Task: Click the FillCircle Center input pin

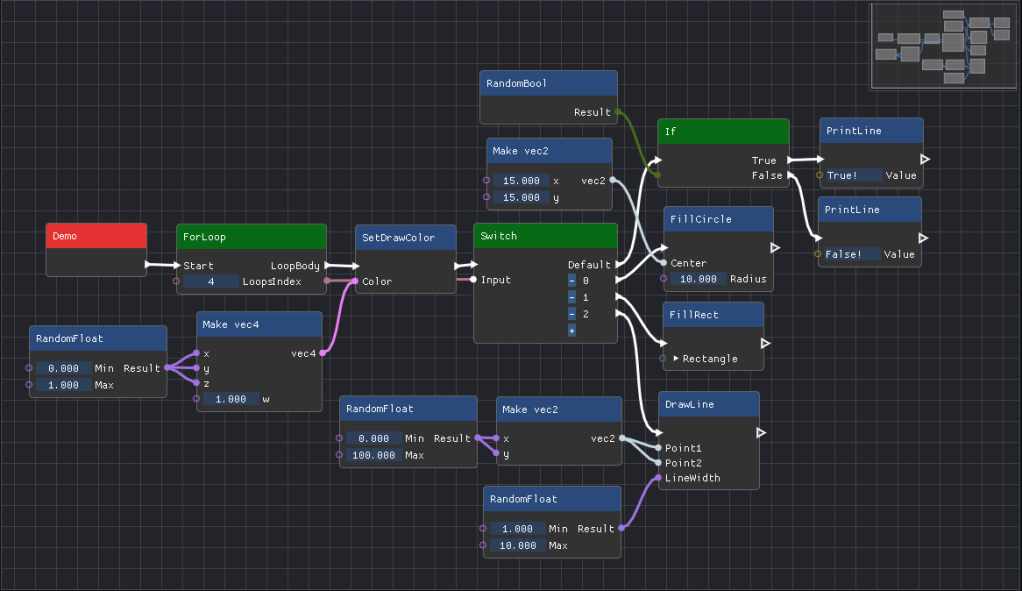Action: pyautogui.click(x=664, y=263)
